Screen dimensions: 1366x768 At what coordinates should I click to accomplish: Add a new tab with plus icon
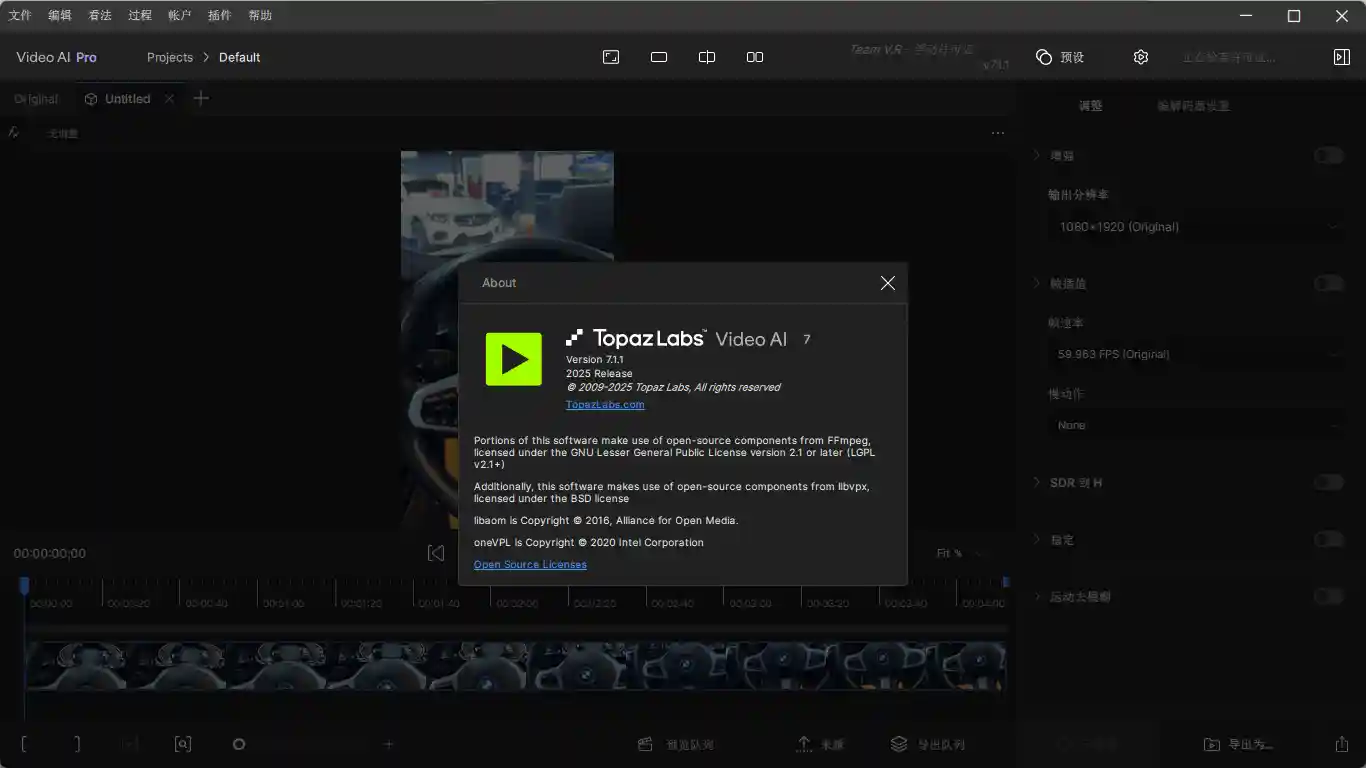201,98
